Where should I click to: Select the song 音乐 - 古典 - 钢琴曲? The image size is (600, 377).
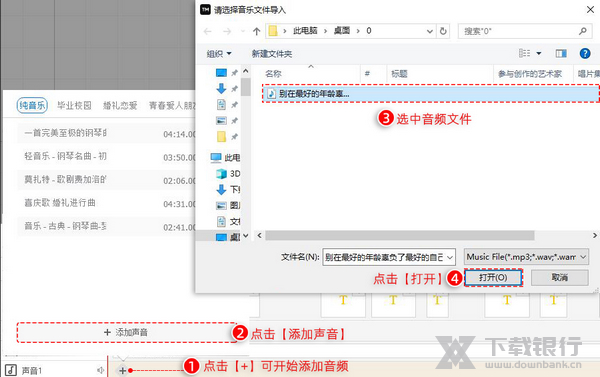(106, 226)
